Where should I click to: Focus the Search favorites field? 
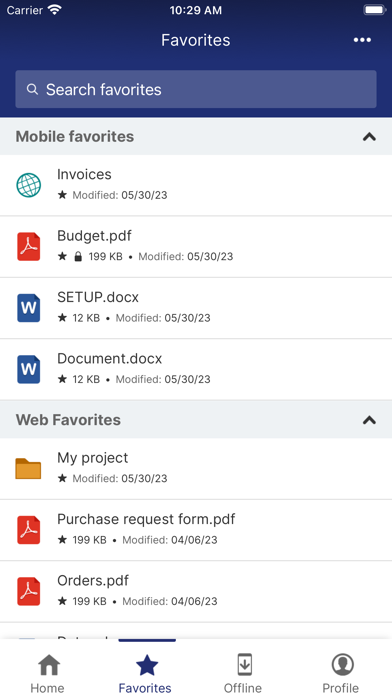(196, 89)
